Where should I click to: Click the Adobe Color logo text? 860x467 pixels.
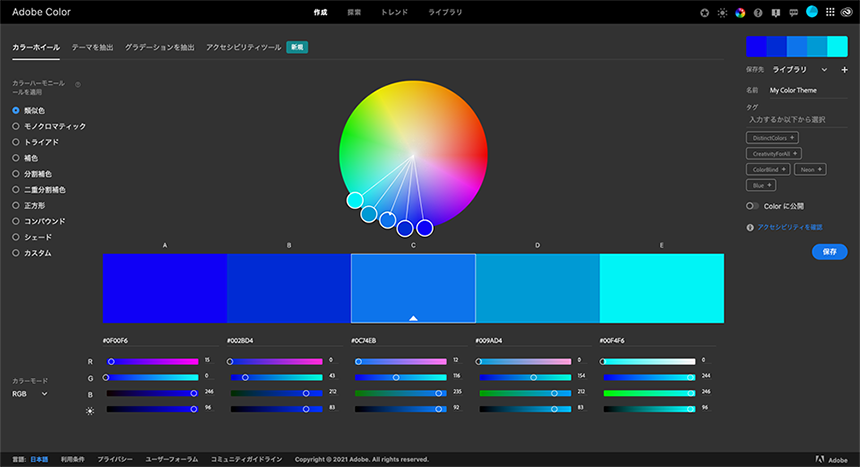(41, 12)
